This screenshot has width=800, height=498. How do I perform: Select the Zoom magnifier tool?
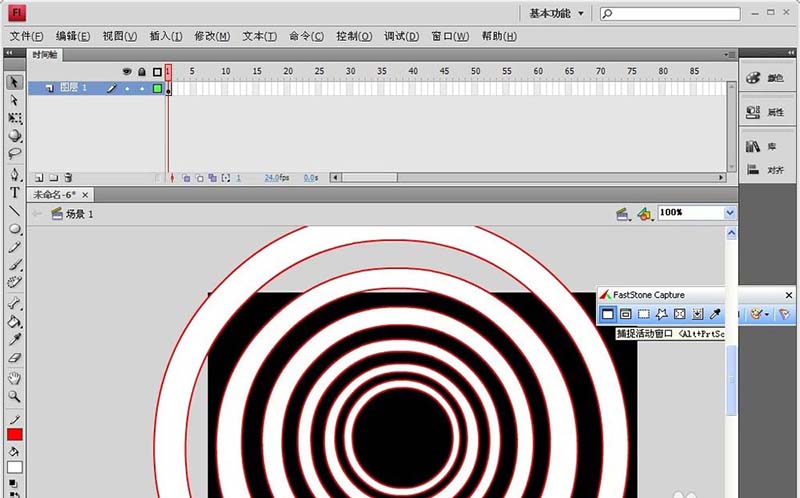14,396
